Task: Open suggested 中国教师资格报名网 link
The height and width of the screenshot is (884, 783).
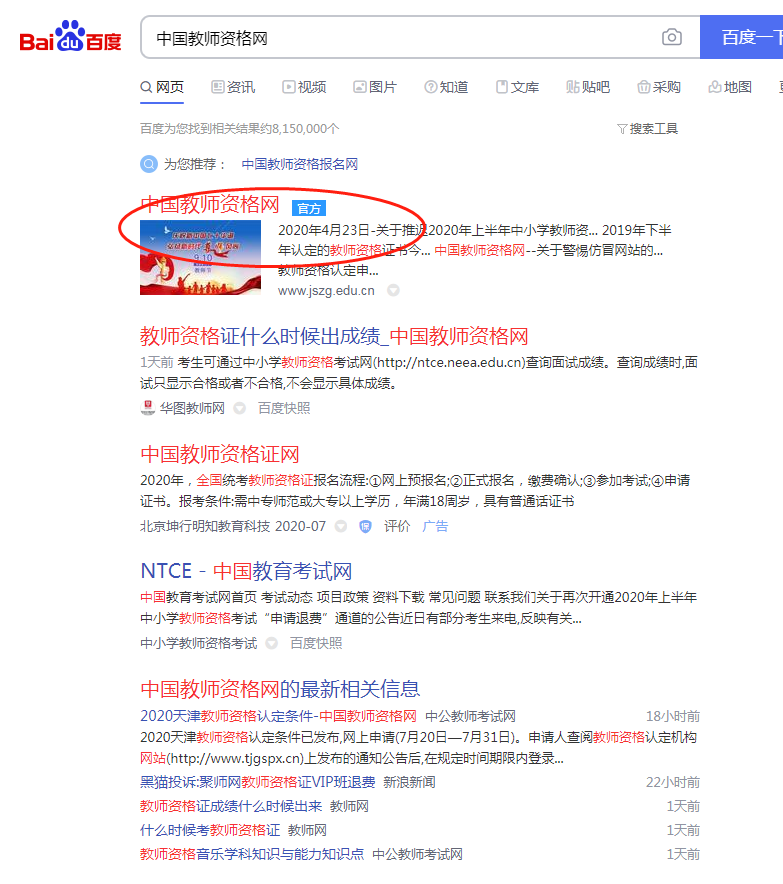Action: tap(300, 164)
